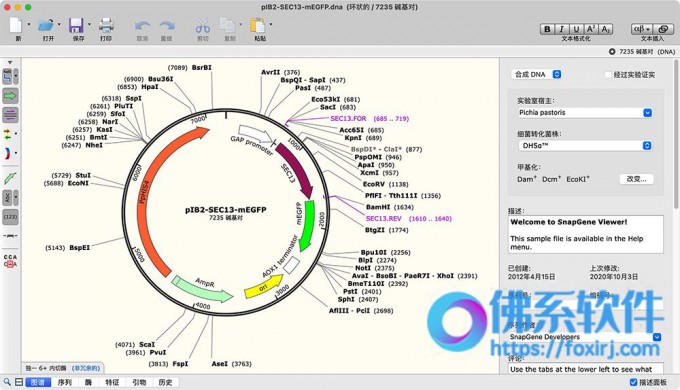
Task: Click the Open folder icon
Action: [46, 26]
